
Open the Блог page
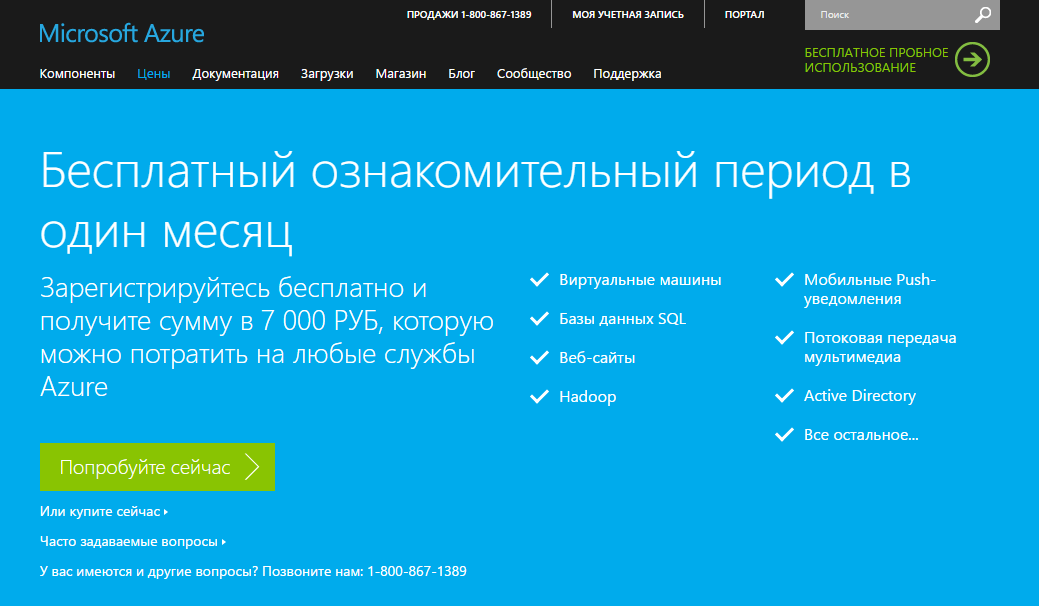coord(461,74)
